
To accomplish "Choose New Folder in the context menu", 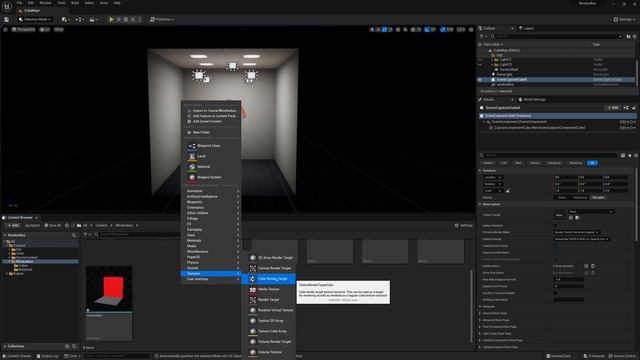I will point(211,132).
